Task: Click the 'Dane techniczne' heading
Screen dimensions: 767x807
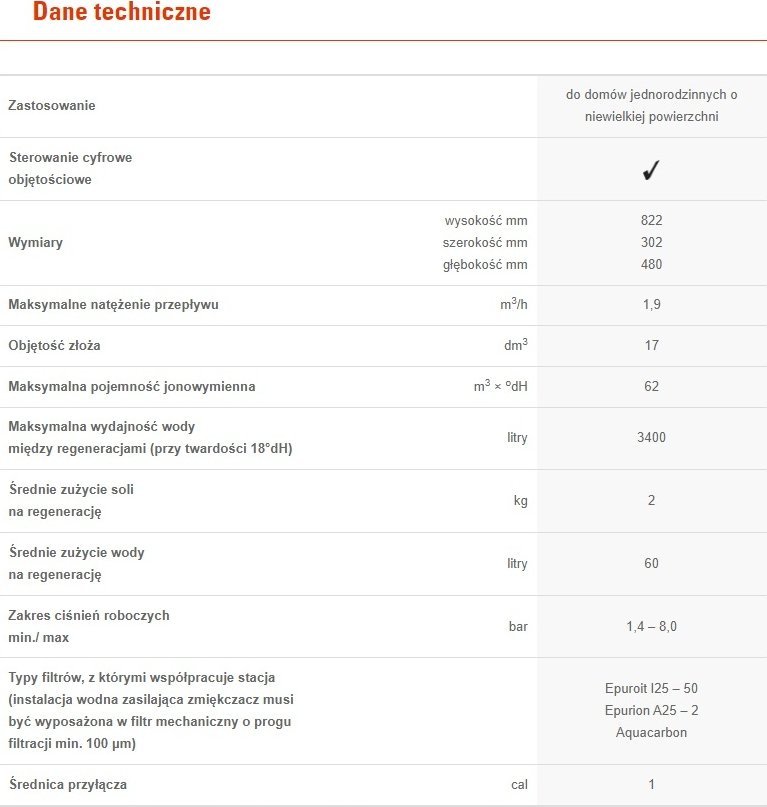Action: (x=122, y=11)
